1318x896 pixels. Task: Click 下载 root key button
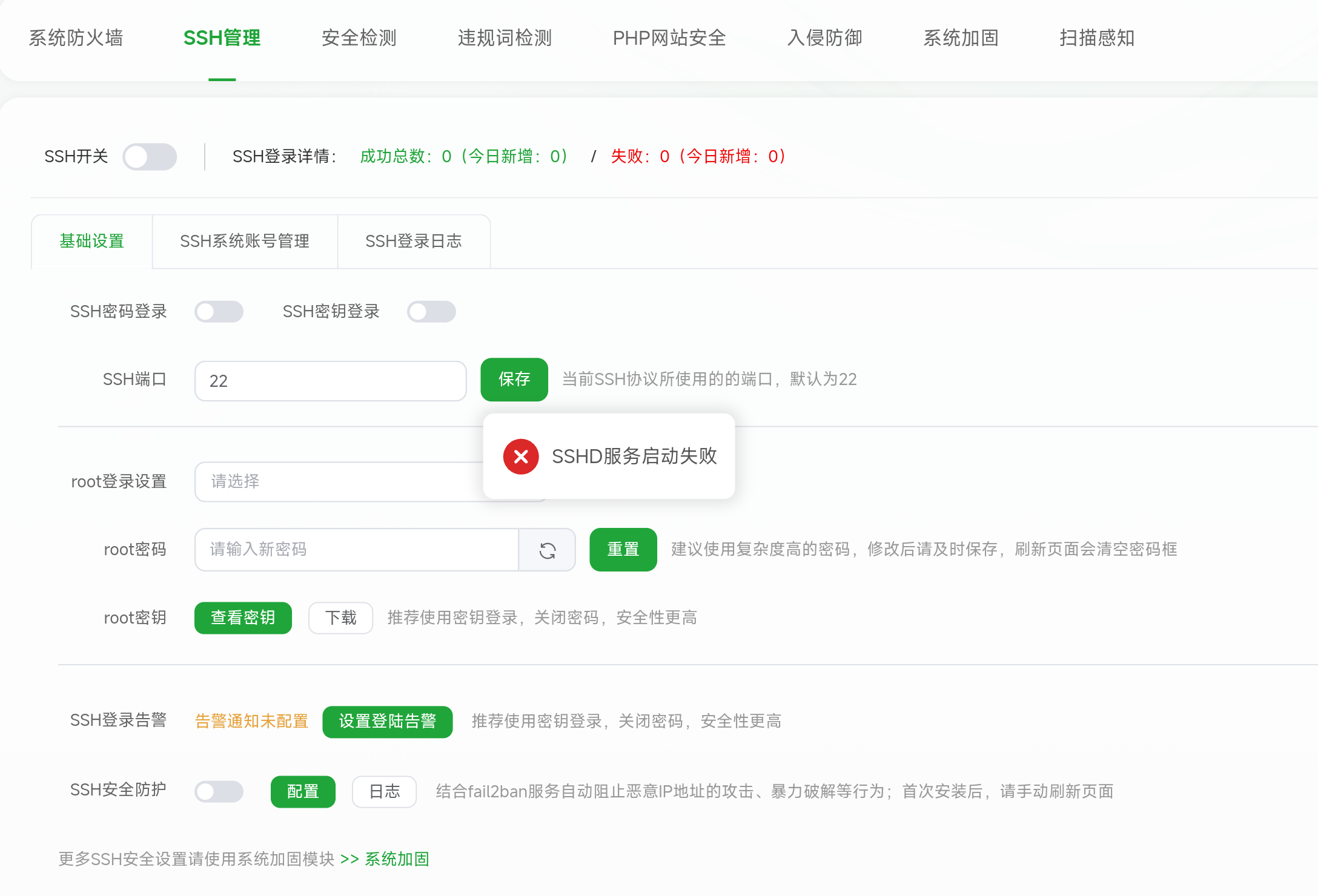point(340,618)
